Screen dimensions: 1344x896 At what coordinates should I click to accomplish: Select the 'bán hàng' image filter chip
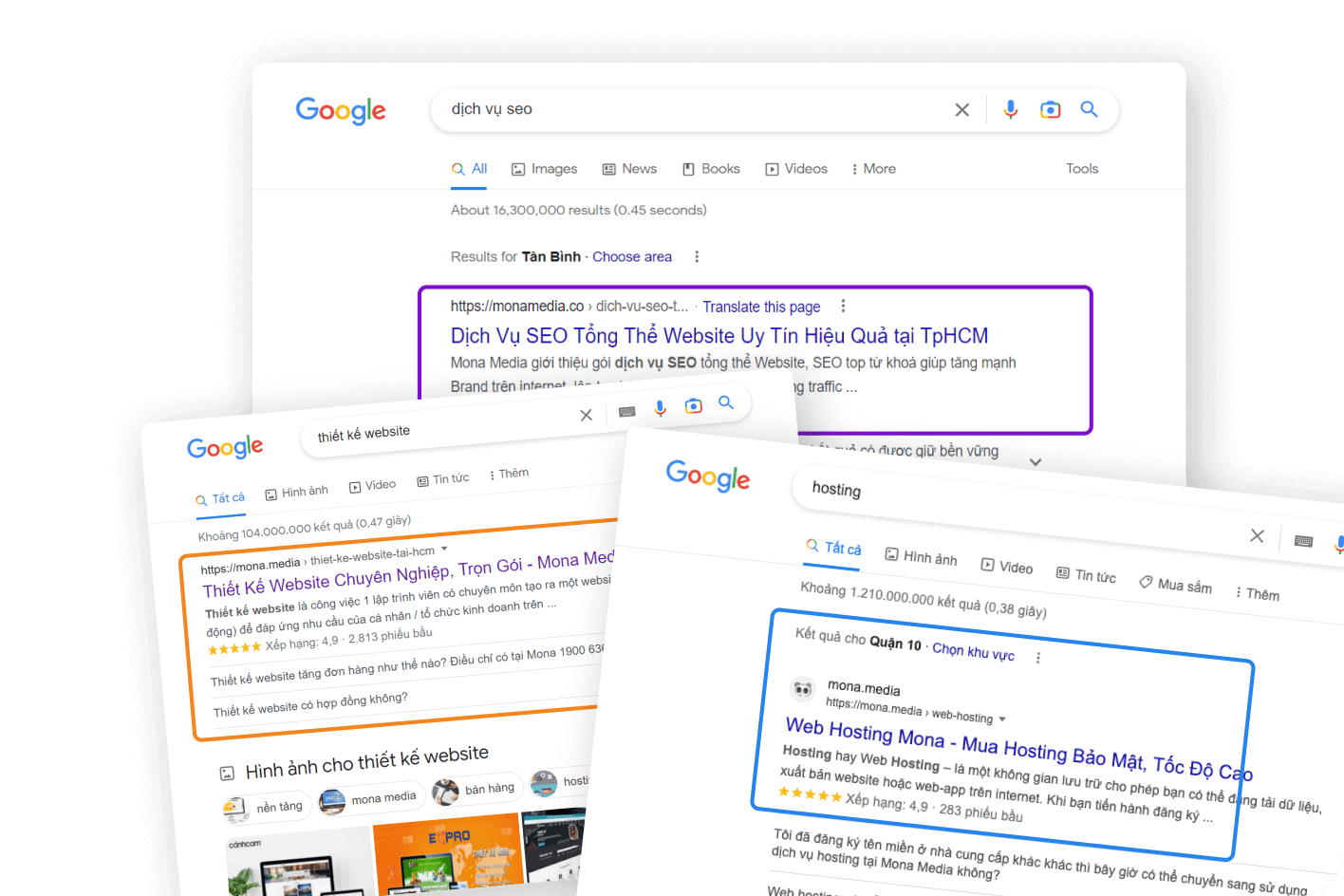point(476,790)
